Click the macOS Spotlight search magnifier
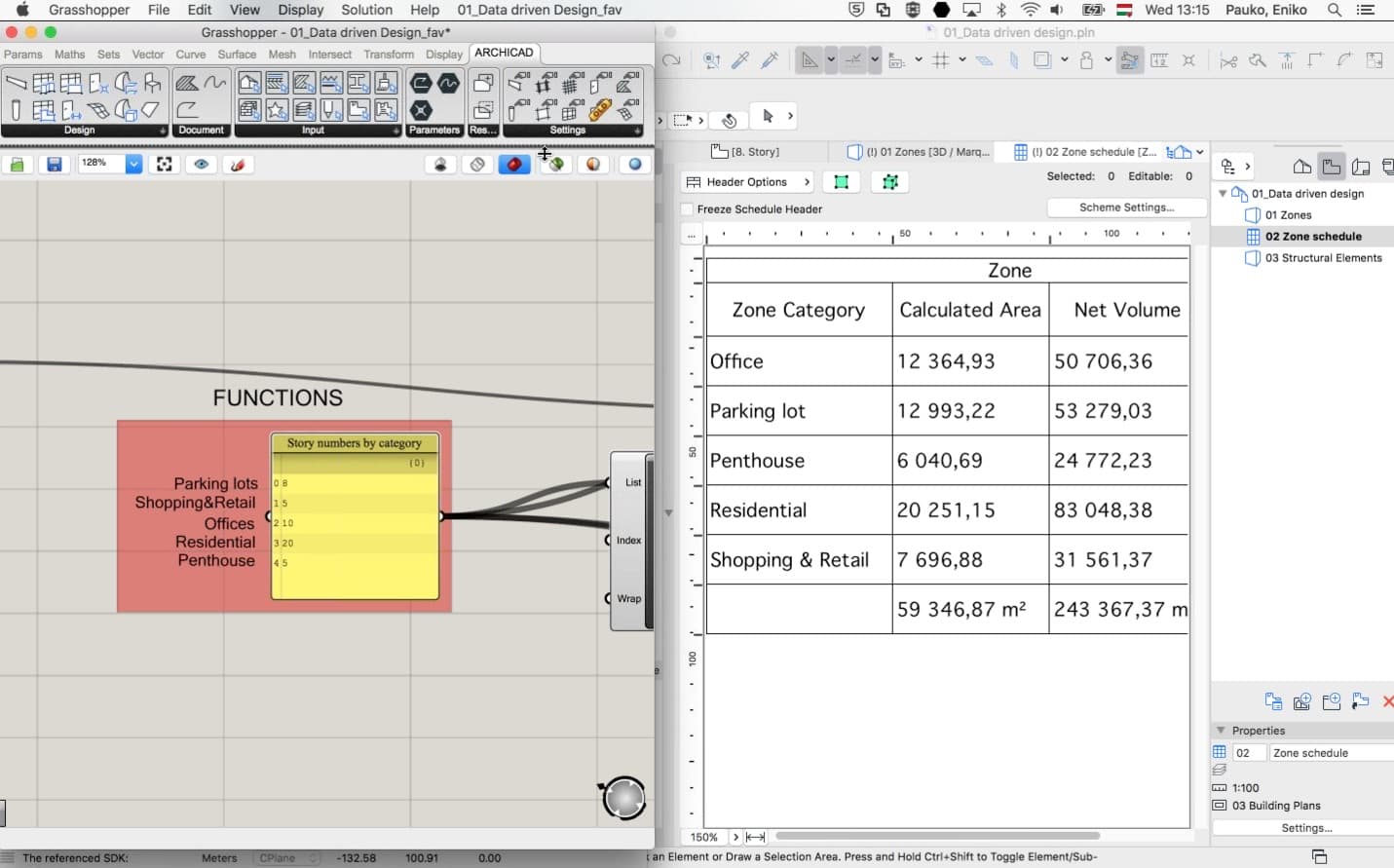The image size is (1394, 868). click(1335, 10)
